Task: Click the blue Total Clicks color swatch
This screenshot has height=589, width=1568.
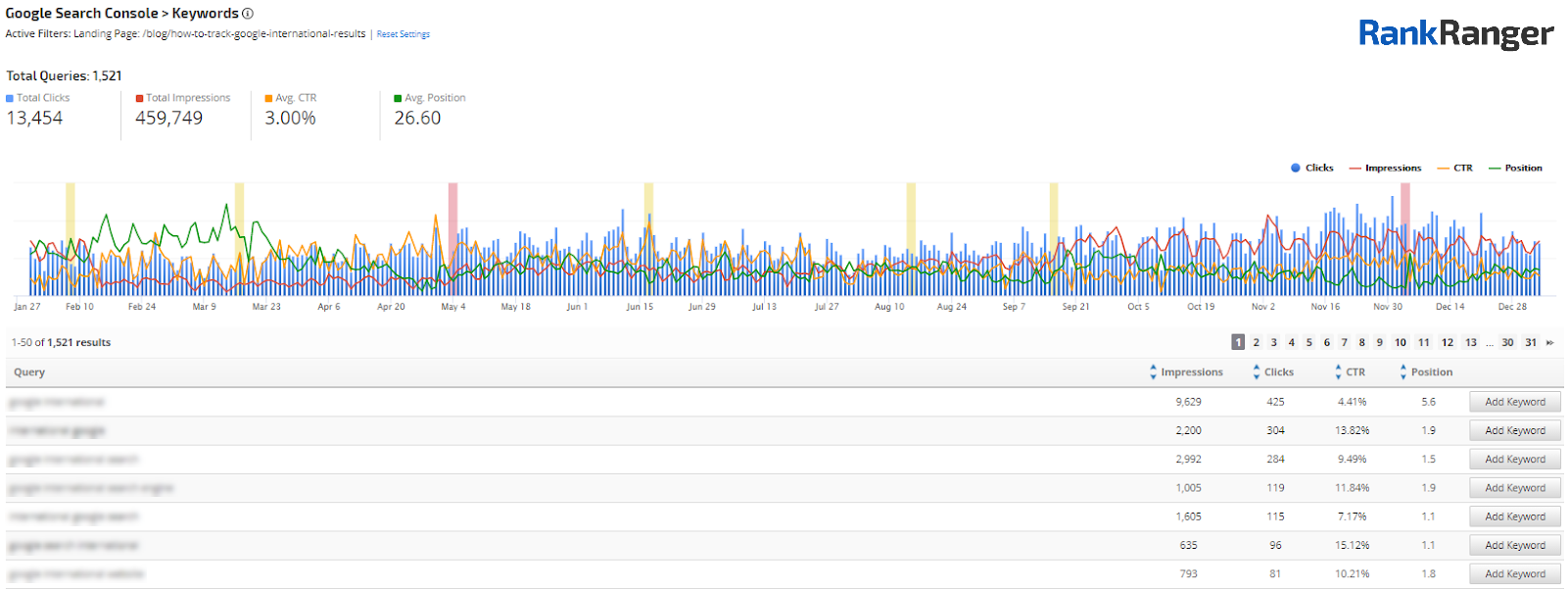Action: tap(10, 98)
